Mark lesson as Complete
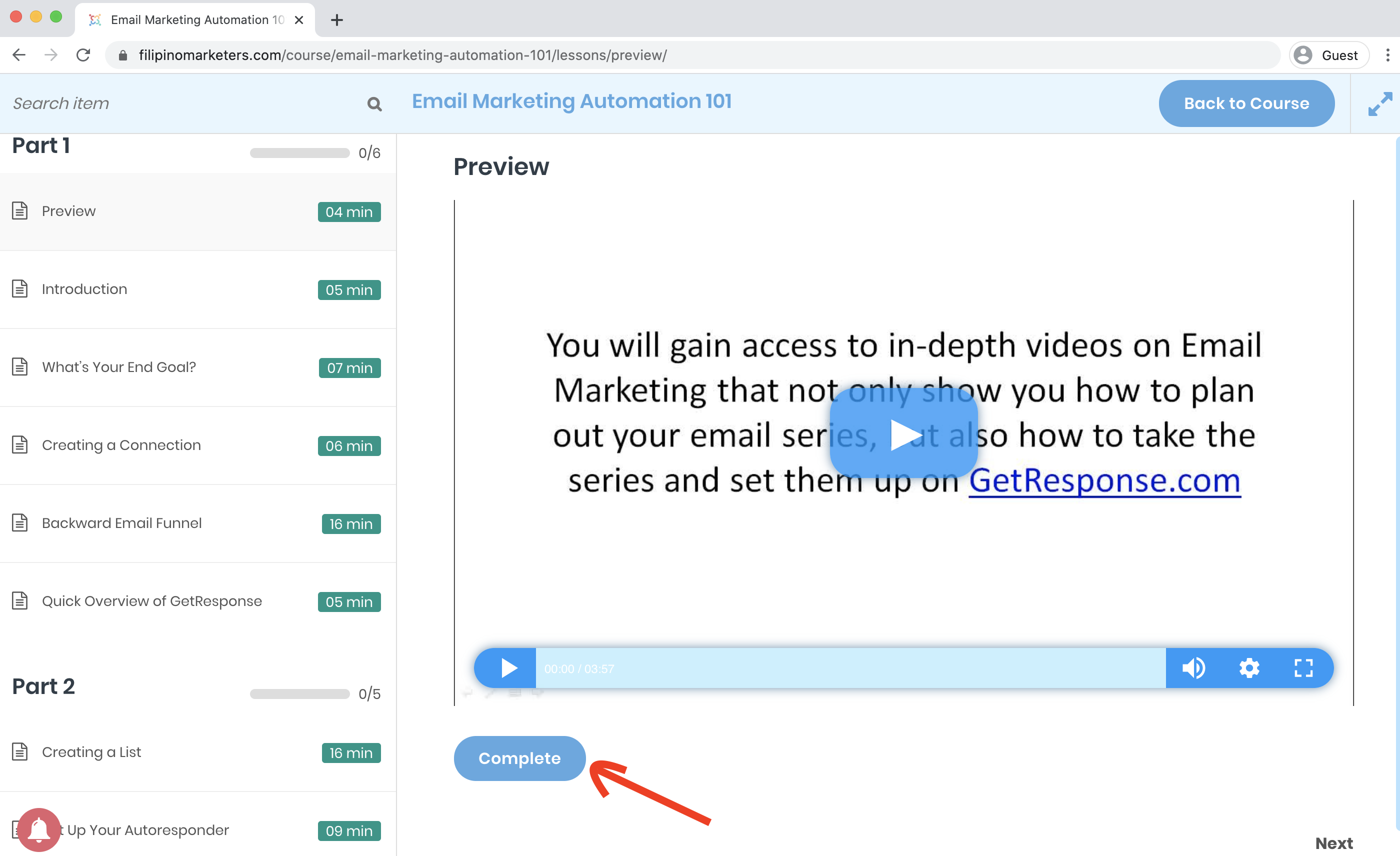Viewport: 1400px width, 856px height. click(x=519, y=758)
